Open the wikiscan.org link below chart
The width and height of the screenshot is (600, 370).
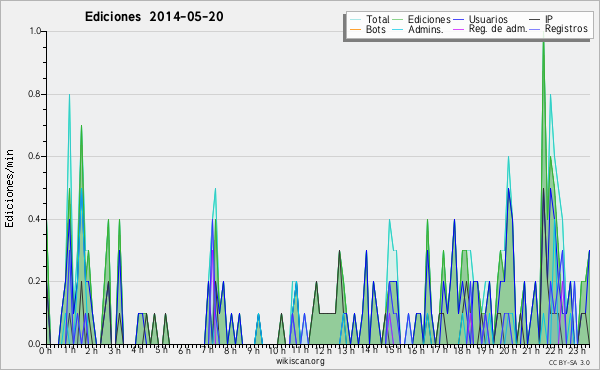pyautogui.click(x=300, y=361)
